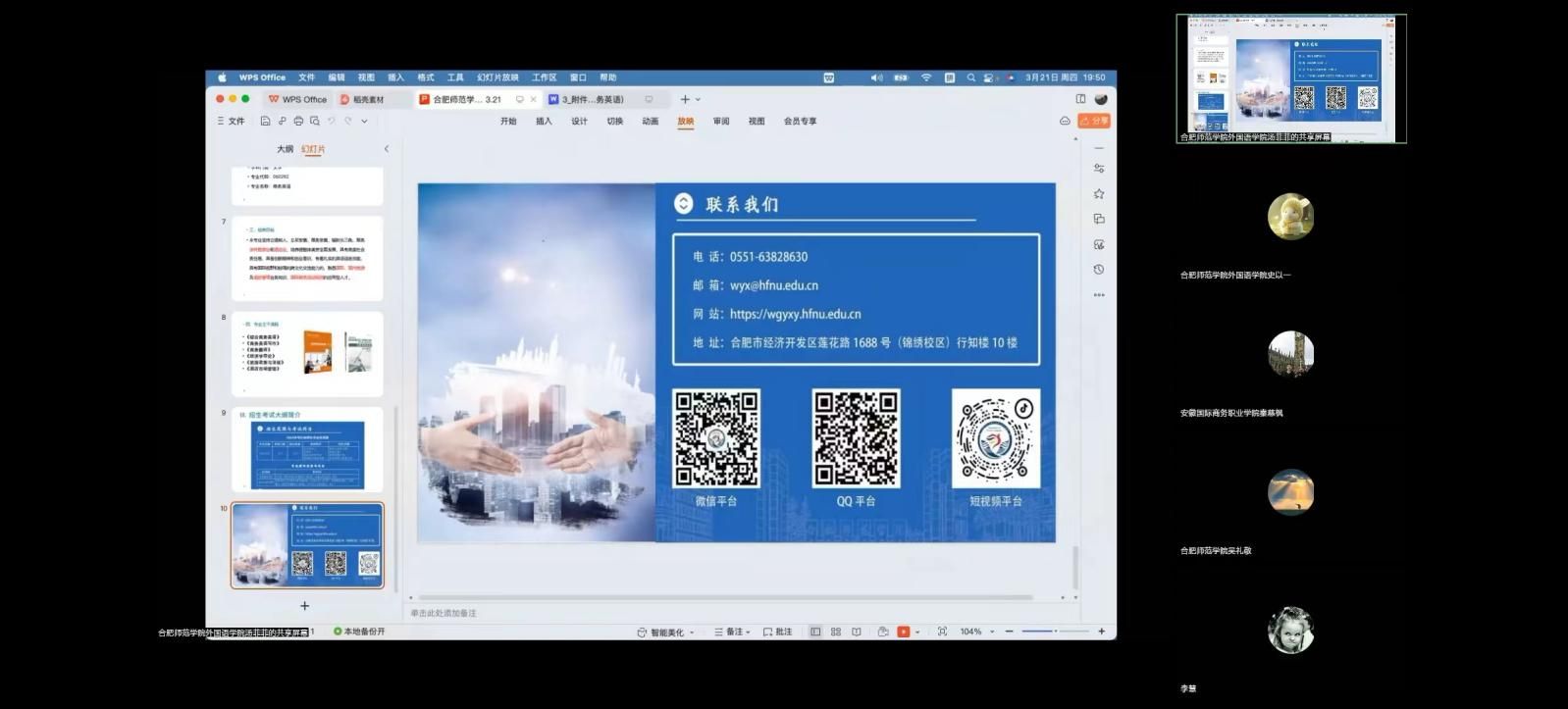Click the save icon in the quick toolbar
The image size is (1568, 709).
[265, 122]
